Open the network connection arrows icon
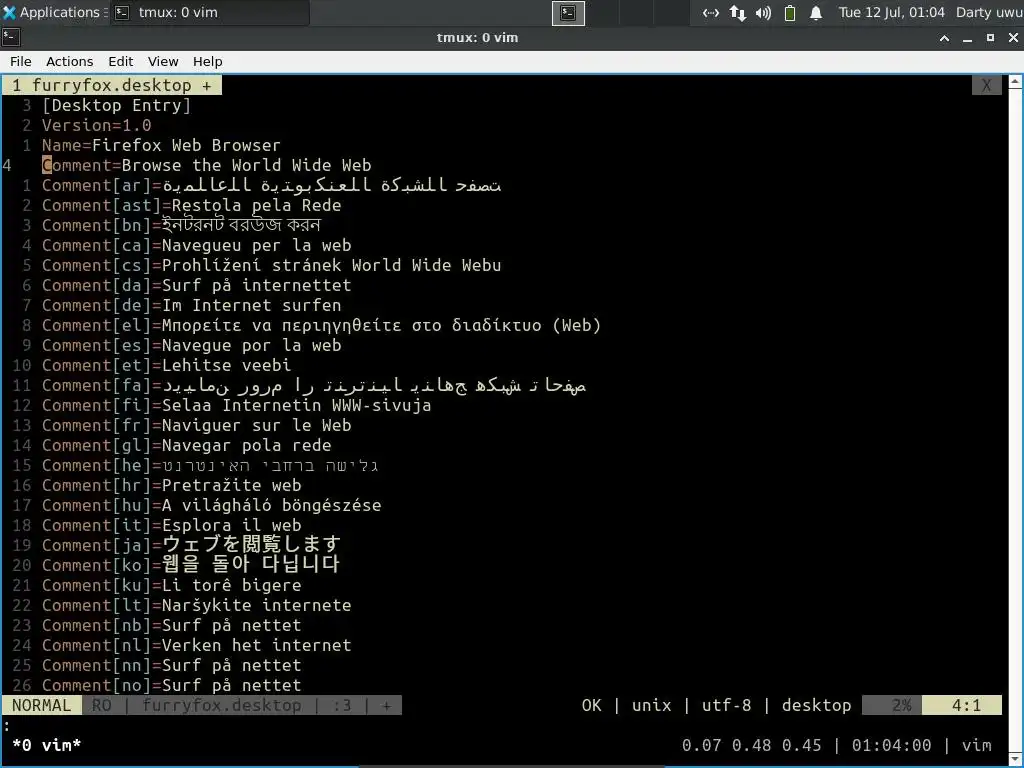The height and width of the screenshot is (768, 1024). [x=711, y=12]
